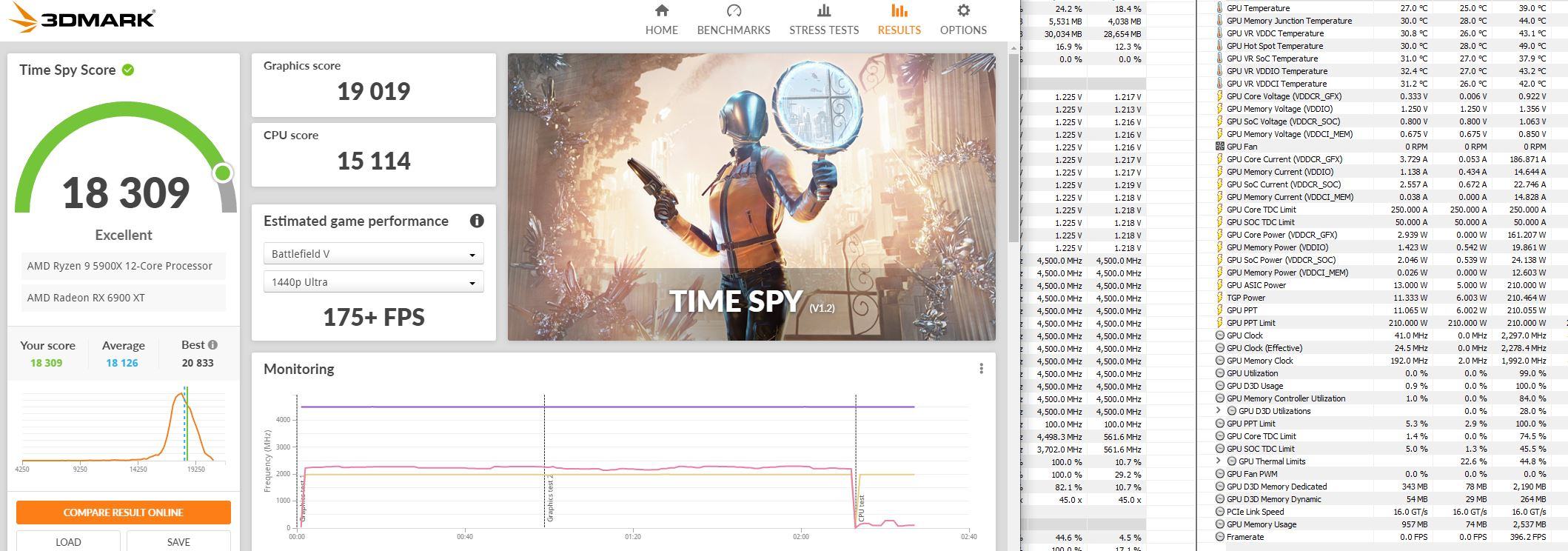The height and width of the screenshot is (551, 1568).
Task: Select the GPU Clock (Effective) row label
Action: 1264,348
